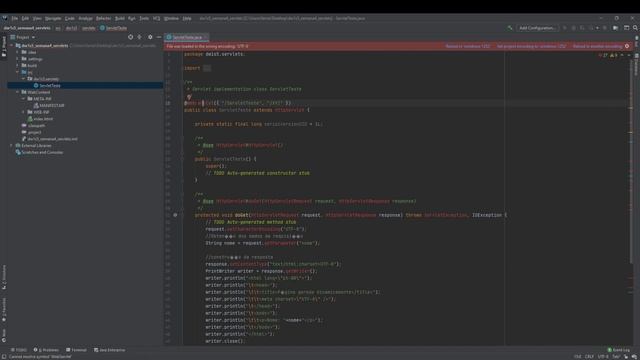Open the Window menu
640x360 pixels.
pos(171,18)
